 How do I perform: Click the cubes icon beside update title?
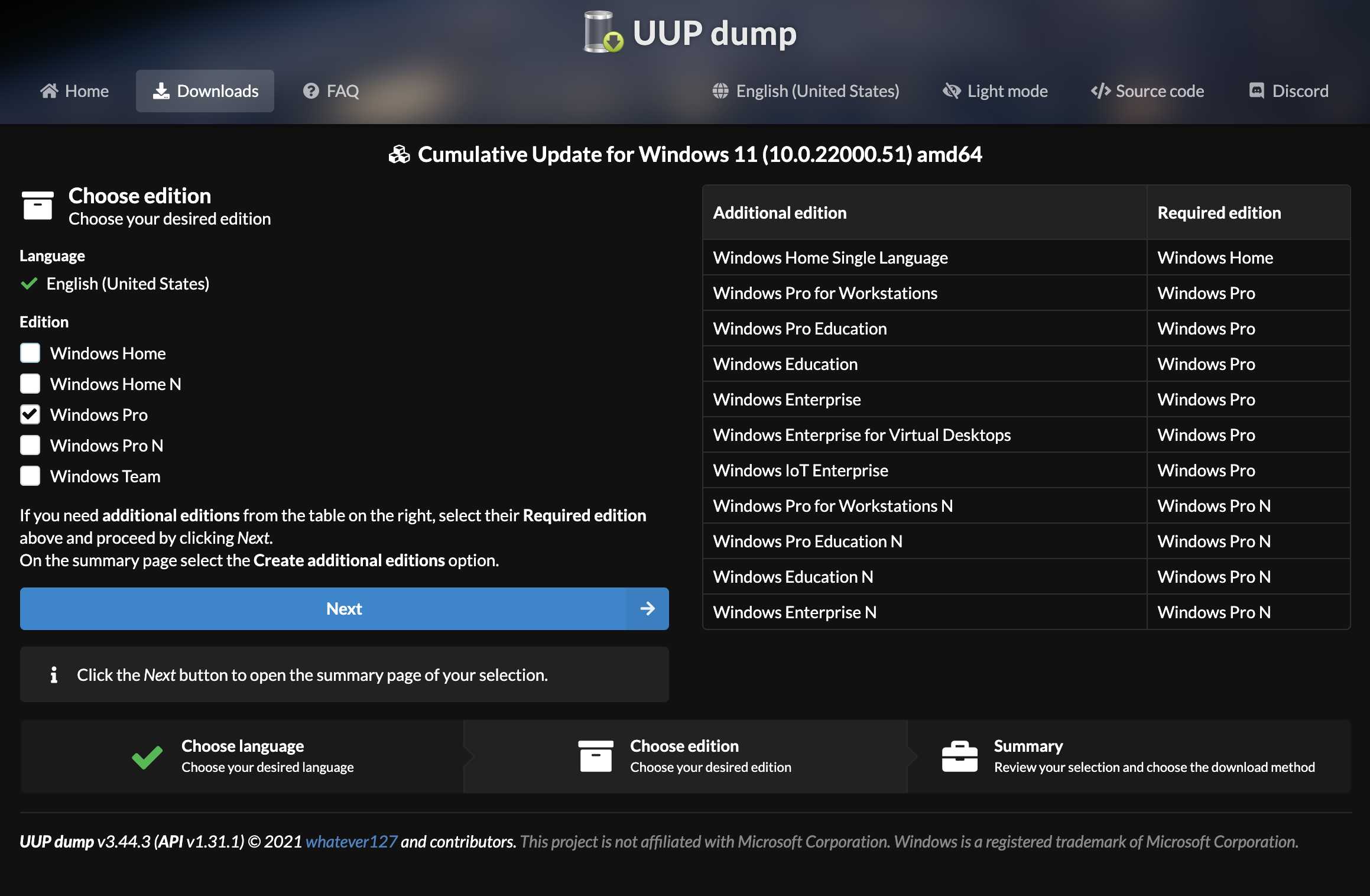399,155
